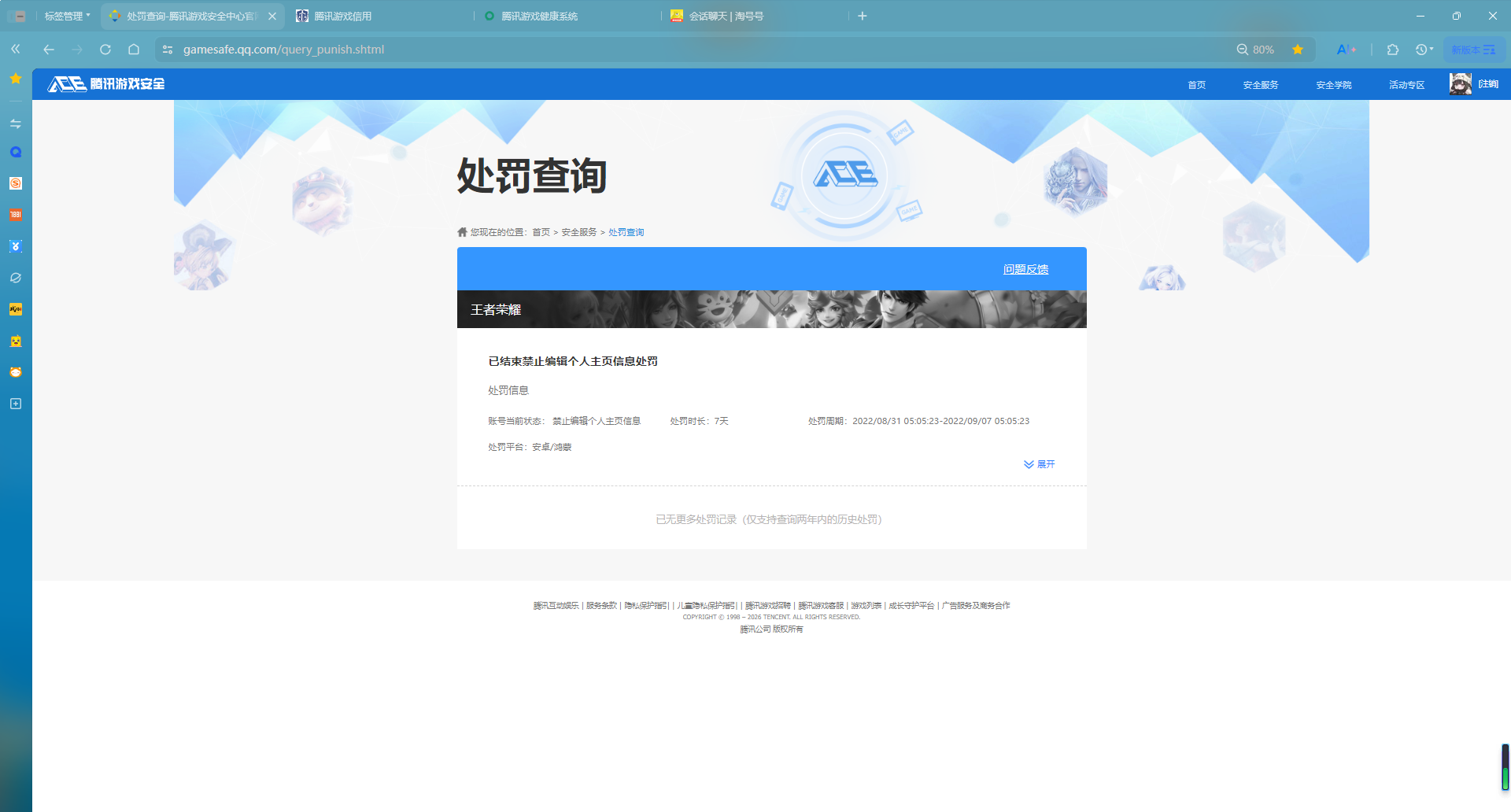
Task: Open sidebar favorites star icon
Action: point(16,78)
